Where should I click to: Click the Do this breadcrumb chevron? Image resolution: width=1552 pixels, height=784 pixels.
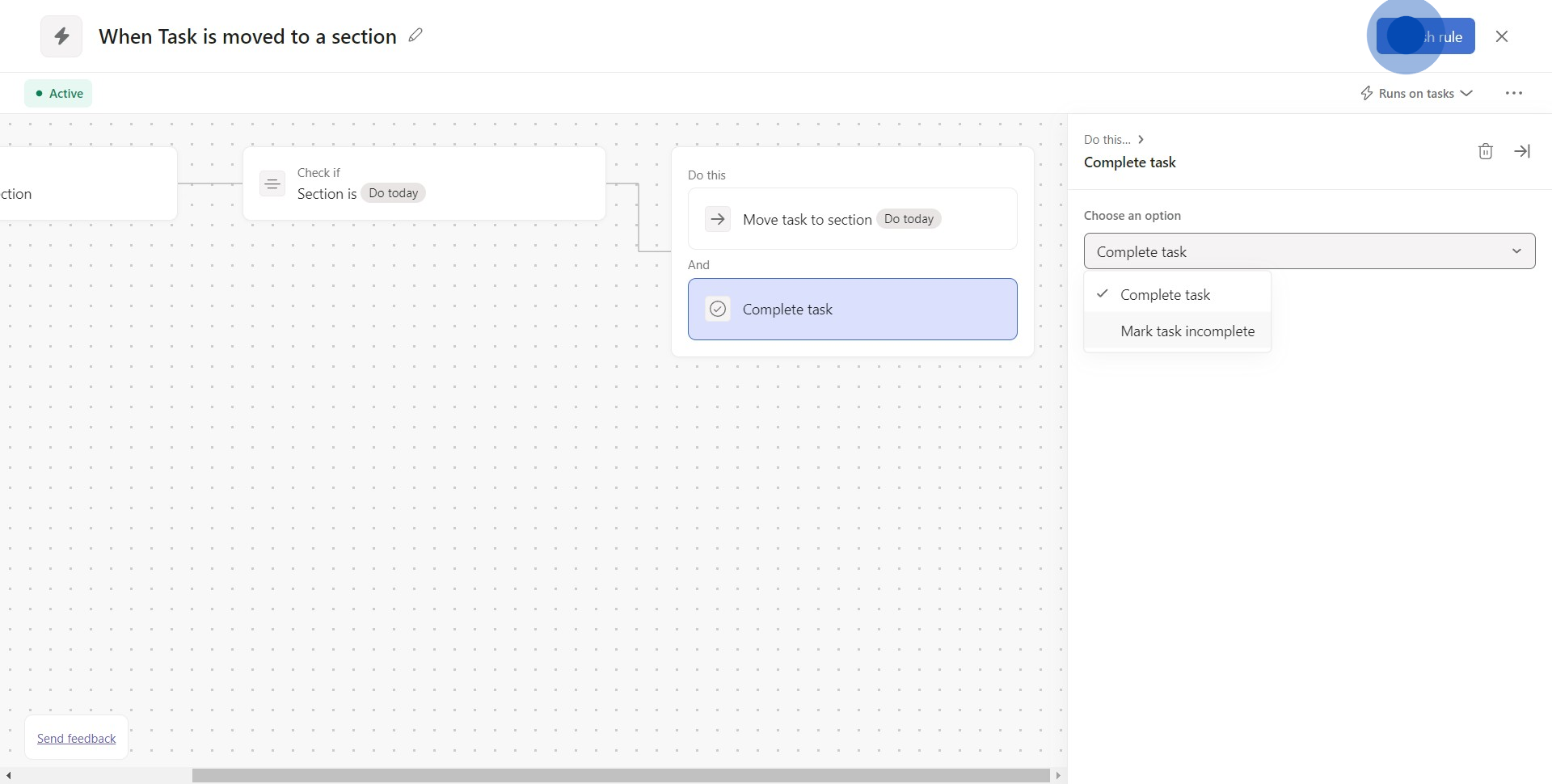pyautogui.click(x=1141, y=140)
